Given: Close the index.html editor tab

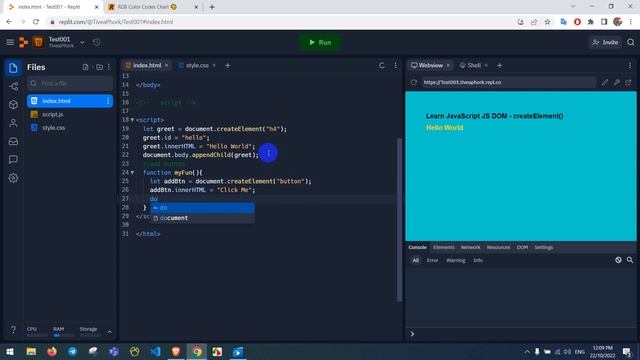Looking at the screenshot, I should [x=167, y=65].
